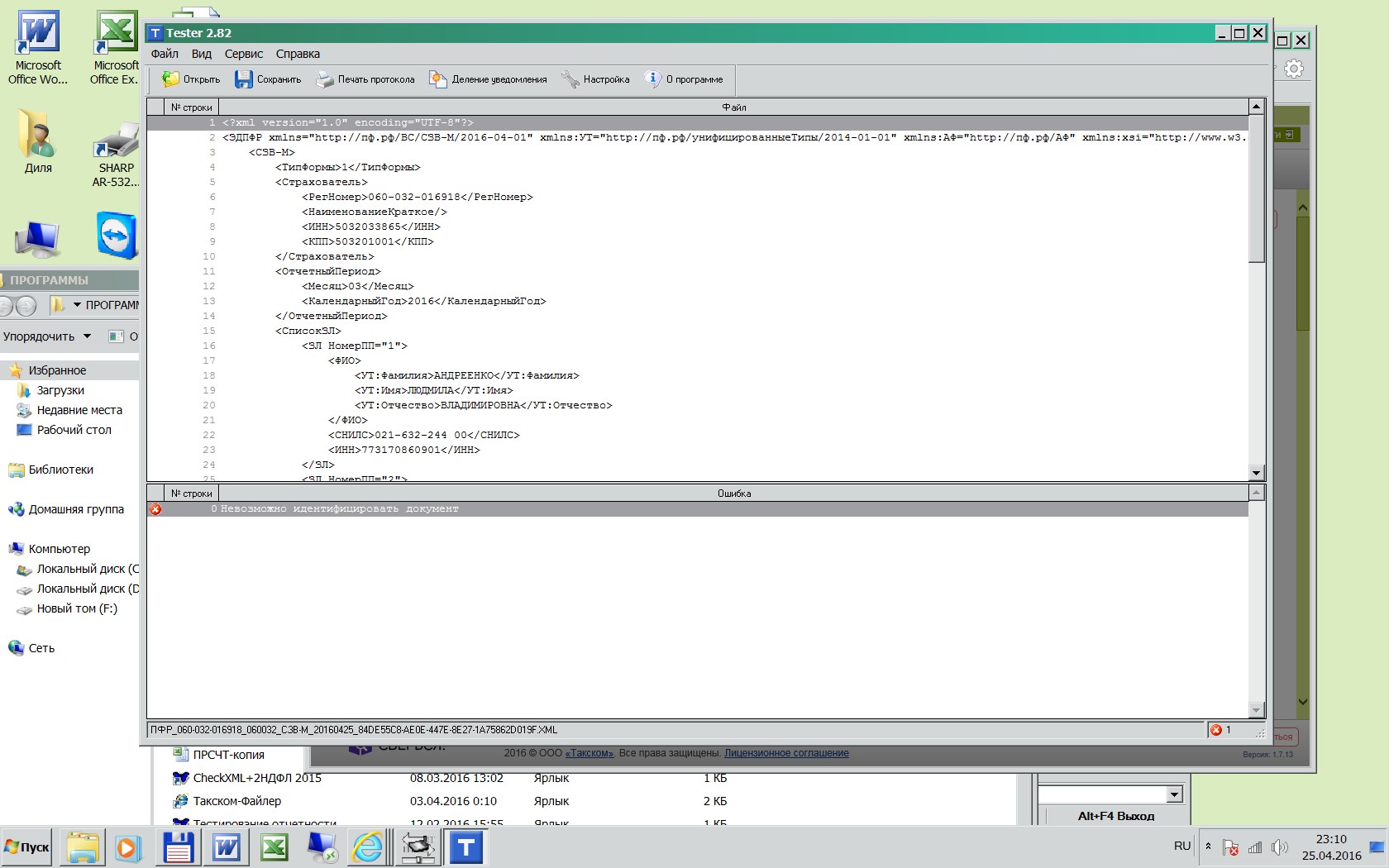
Task: Click the red error icon in error list
Action: [155, 509]
